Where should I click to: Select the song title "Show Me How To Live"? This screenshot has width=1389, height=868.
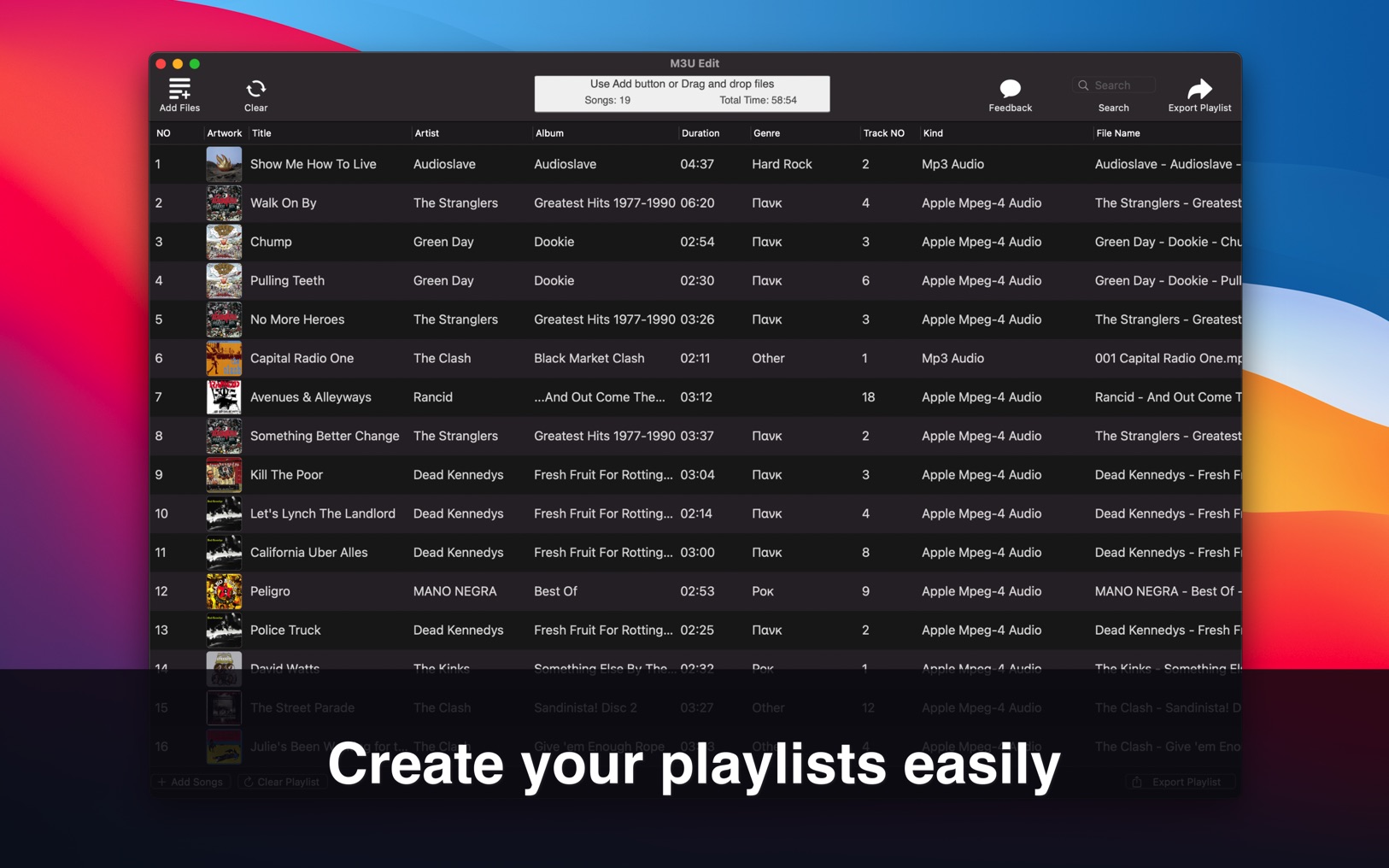[313, 164]
